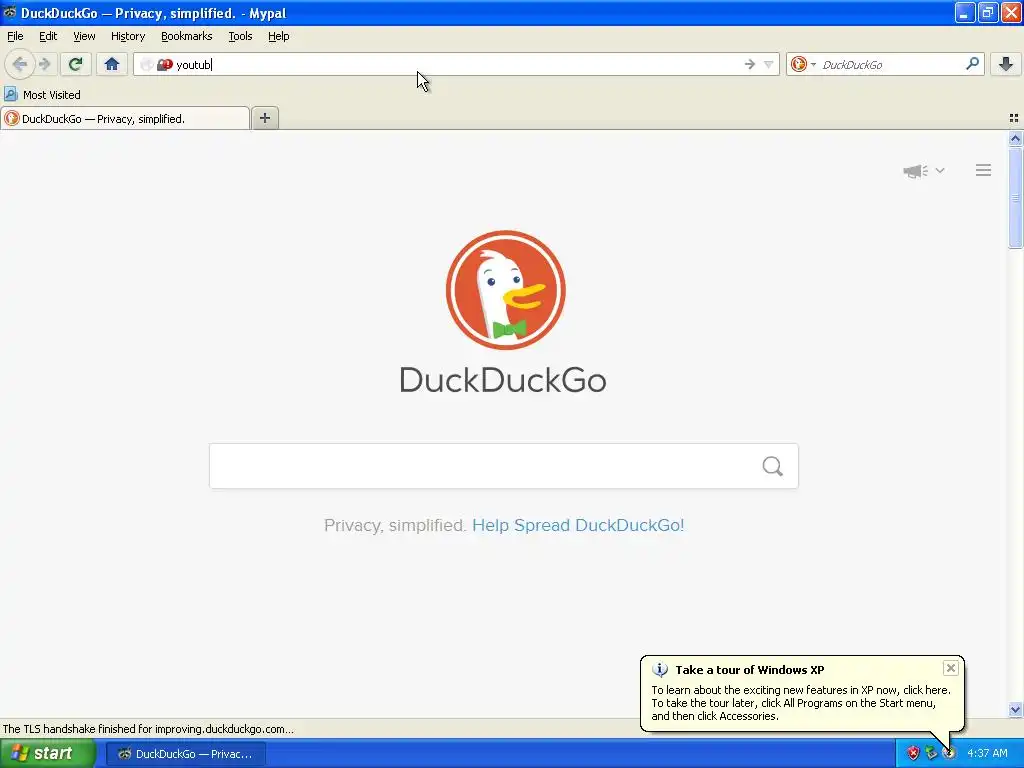Click the Take a tour of Windows XP balloon text
This screenshot has width=1024, height=768.
pos(750,670)
